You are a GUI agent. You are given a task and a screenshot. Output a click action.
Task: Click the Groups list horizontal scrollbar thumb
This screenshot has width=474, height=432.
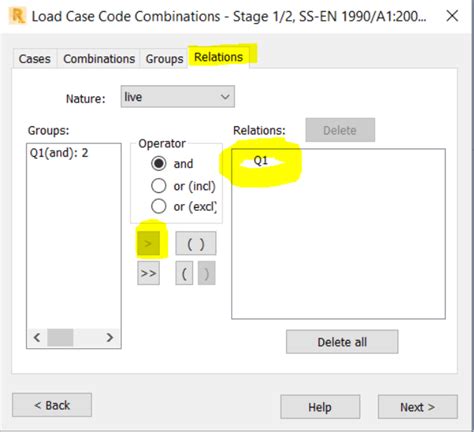[60, 338]
